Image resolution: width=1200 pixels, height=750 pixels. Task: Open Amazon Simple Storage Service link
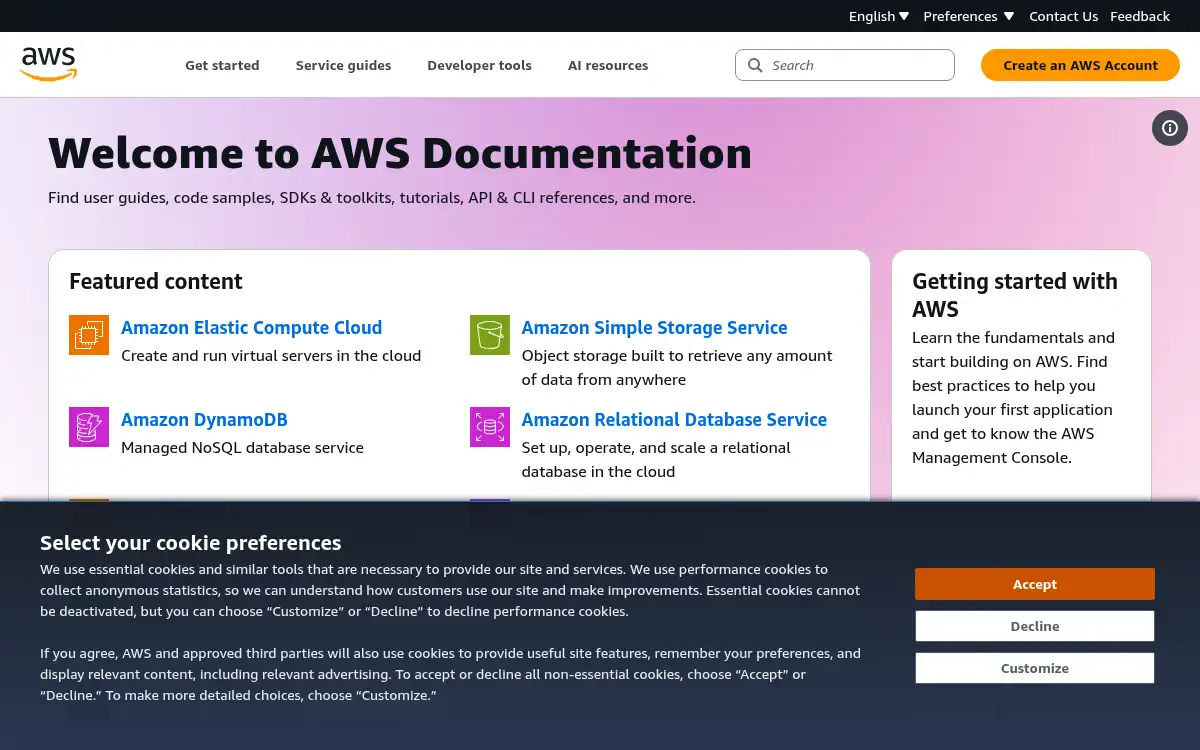(x=654, y=327)
